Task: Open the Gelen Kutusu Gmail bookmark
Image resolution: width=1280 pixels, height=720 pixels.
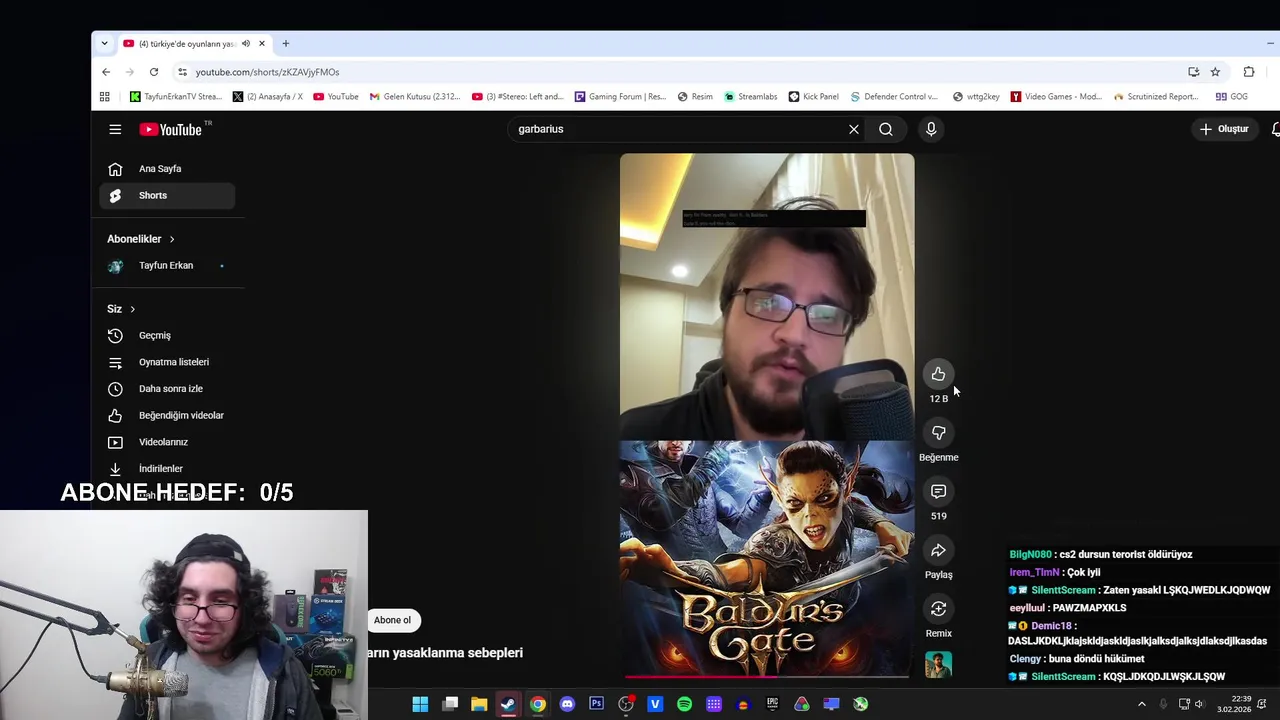Action: [415, 97]
